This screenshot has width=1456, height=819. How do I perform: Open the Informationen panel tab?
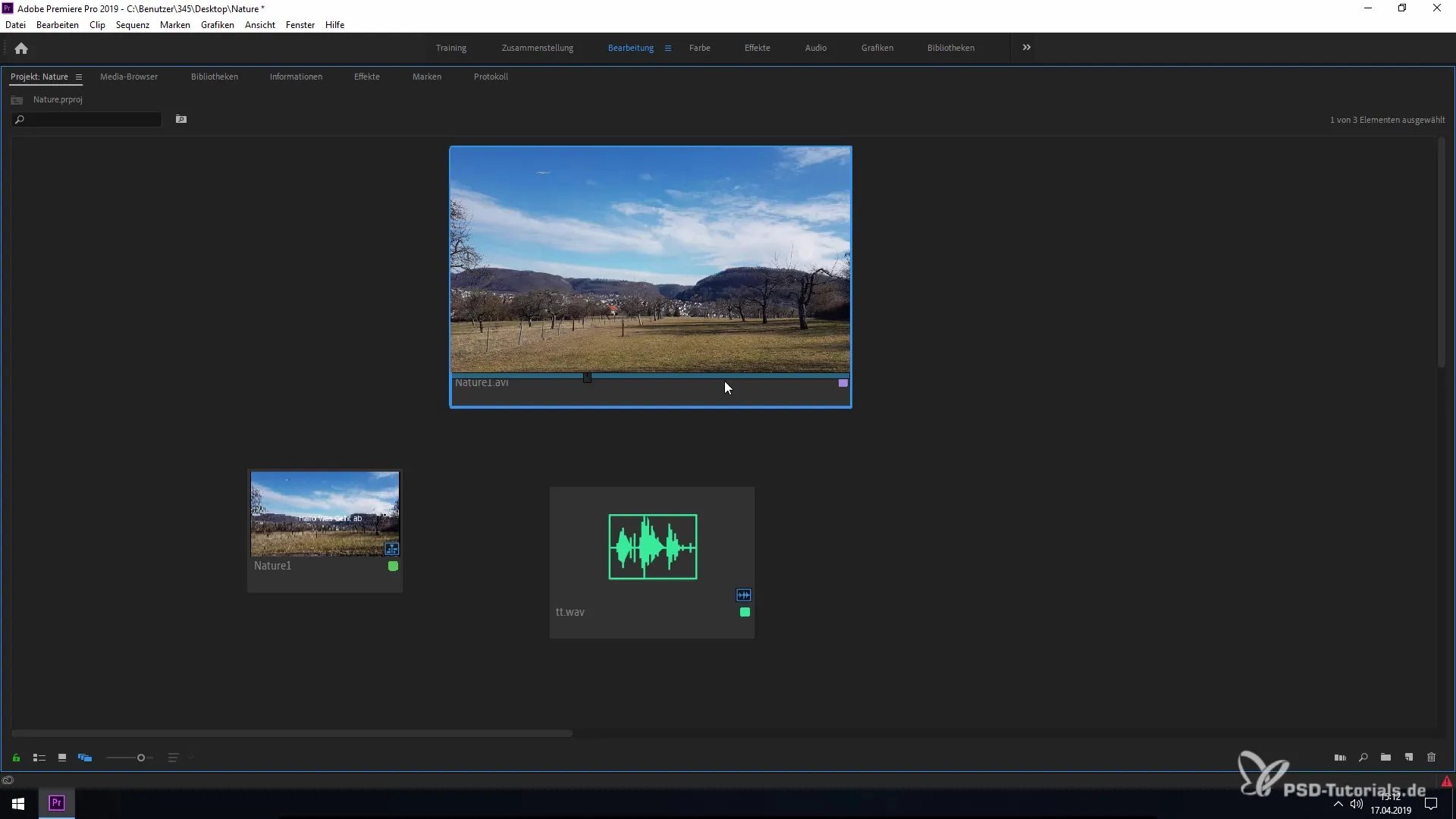296,77
